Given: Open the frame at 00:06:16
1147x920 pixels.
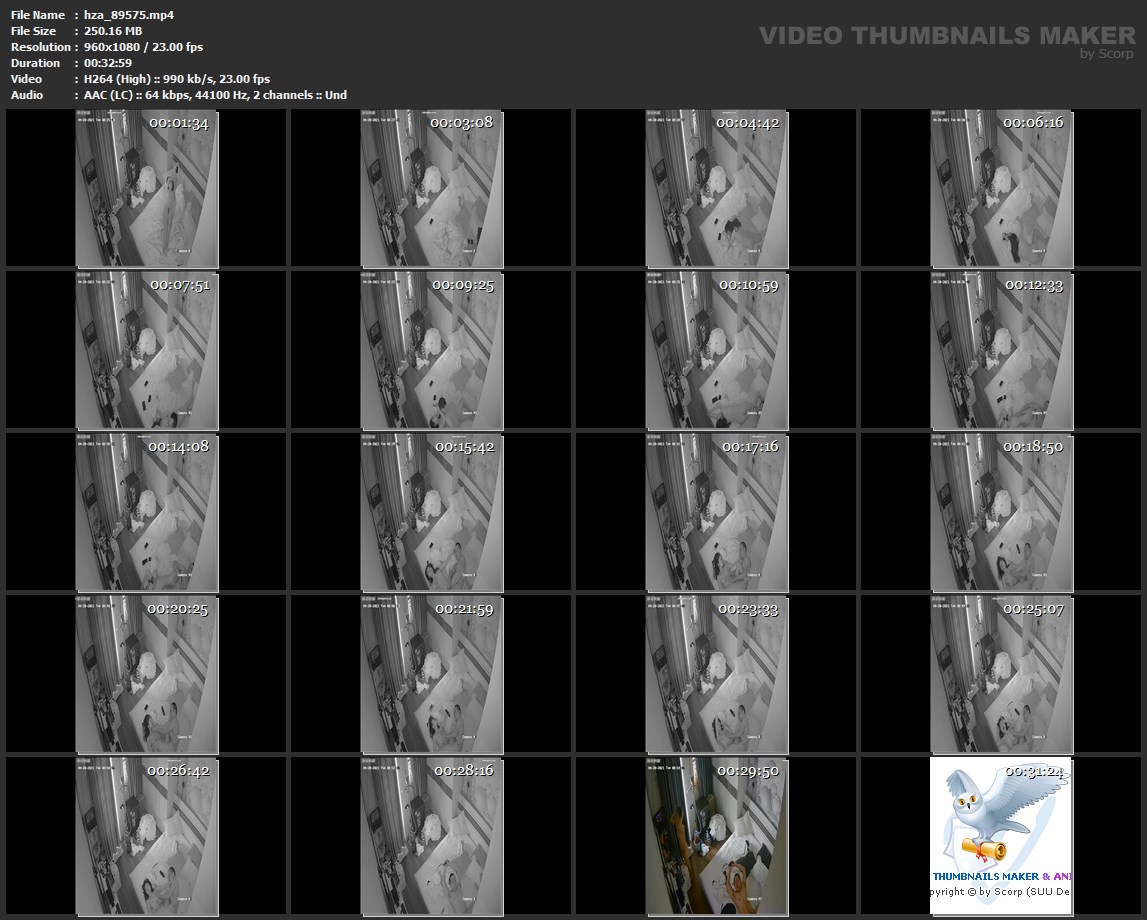Looking at the screenshot, I should tap(1001, 189).
